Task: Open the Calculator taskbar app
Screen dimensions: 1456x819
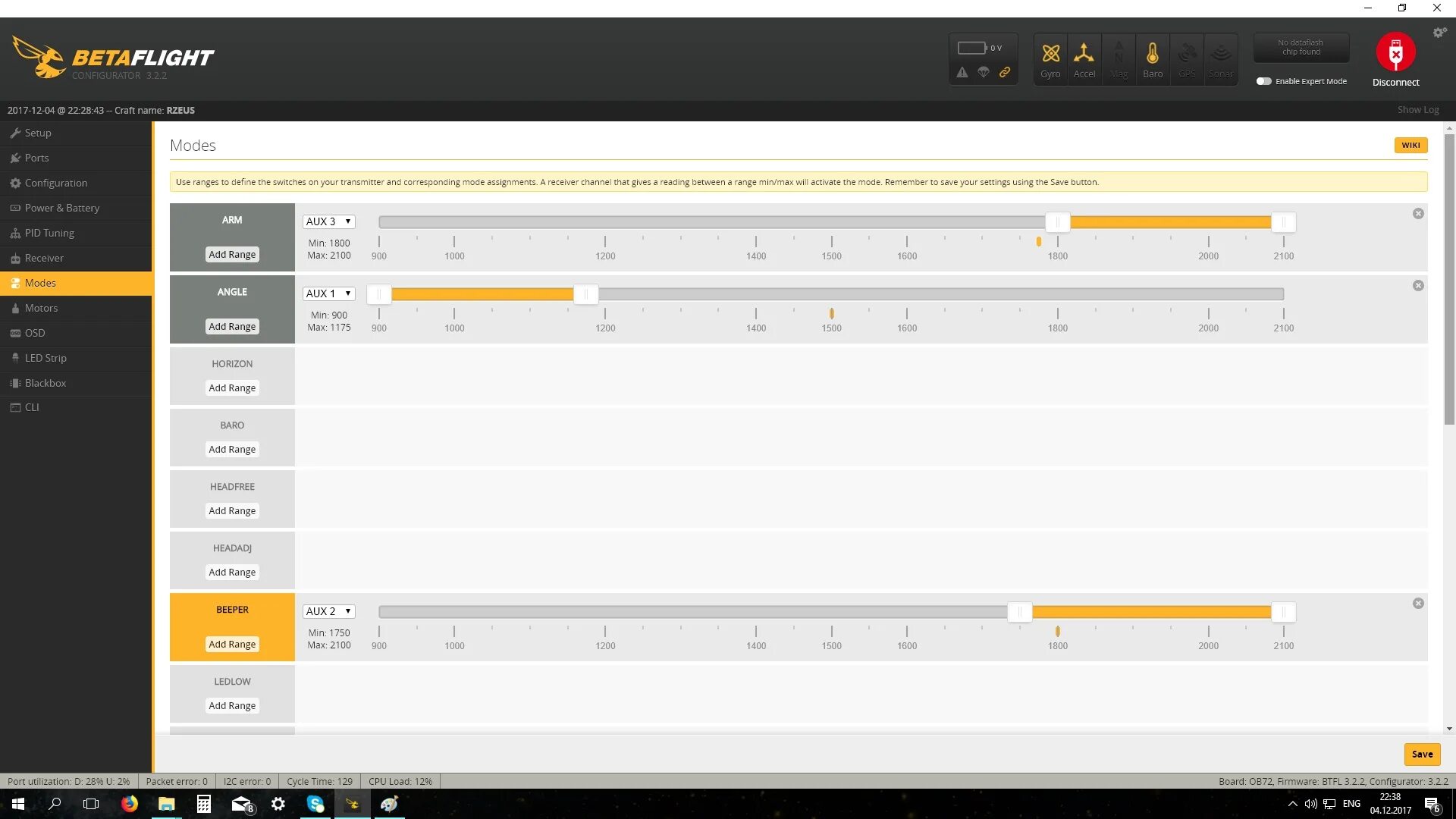Action: [x=204, y=804]
